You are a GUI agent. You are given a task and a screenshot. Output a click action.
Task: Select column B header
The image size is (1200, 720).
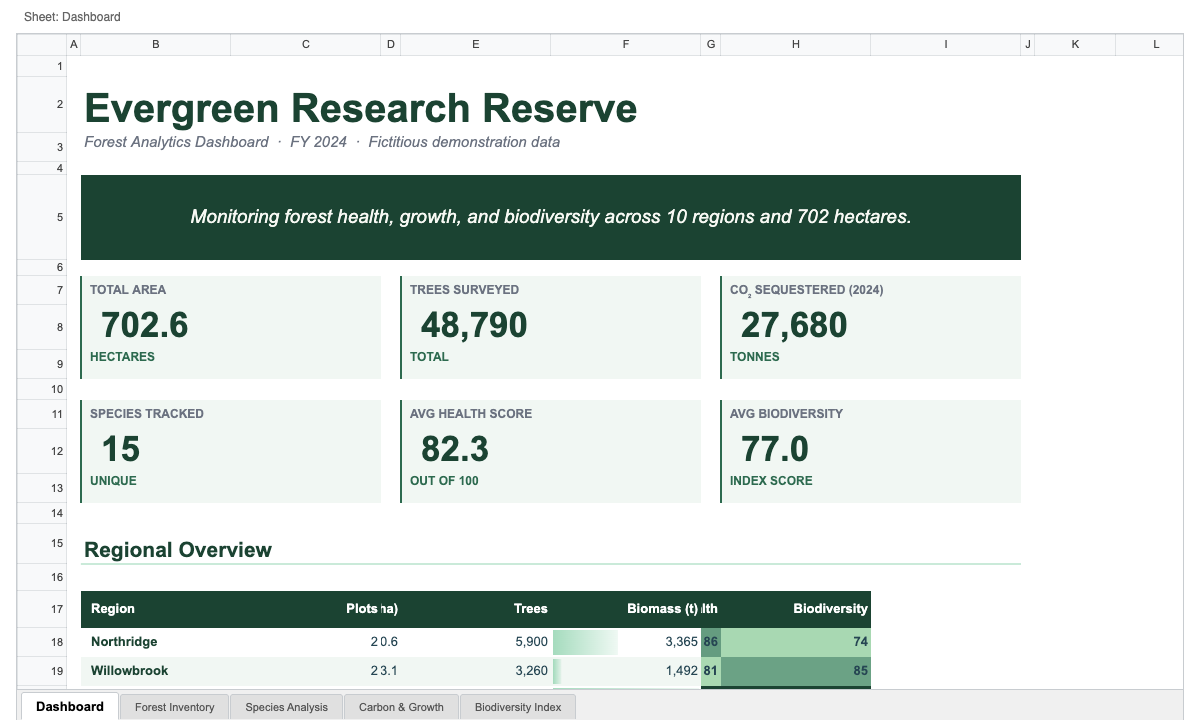point(155,45)
